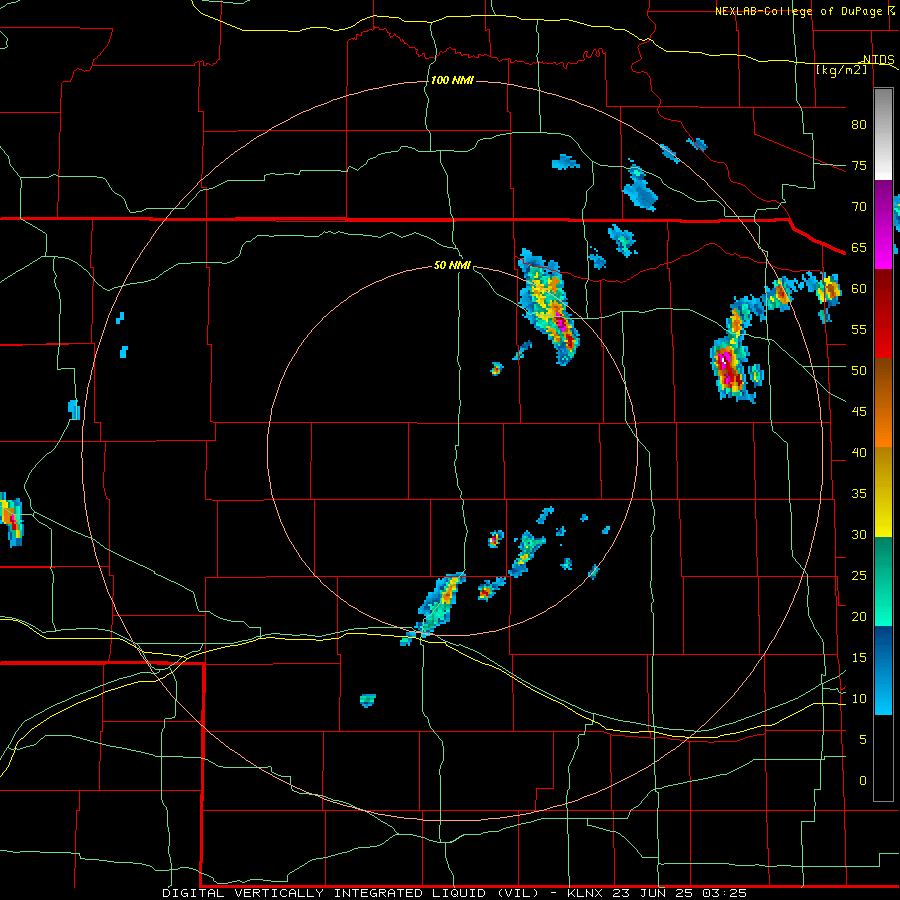Click the NTDS label above the scale

click(x=878, y=60)
